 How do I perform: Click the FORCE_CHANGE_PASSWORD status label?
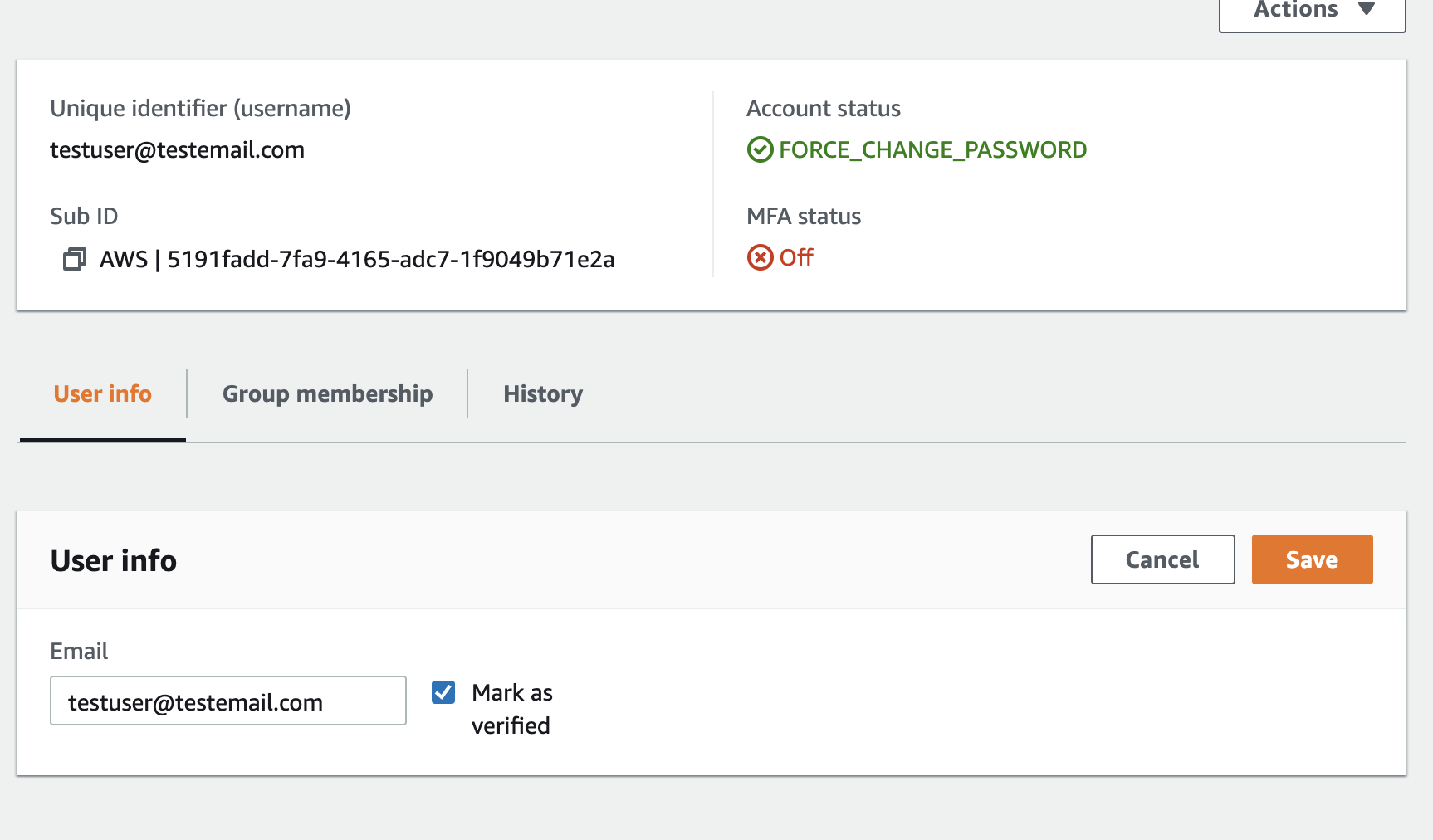point(932,150)
